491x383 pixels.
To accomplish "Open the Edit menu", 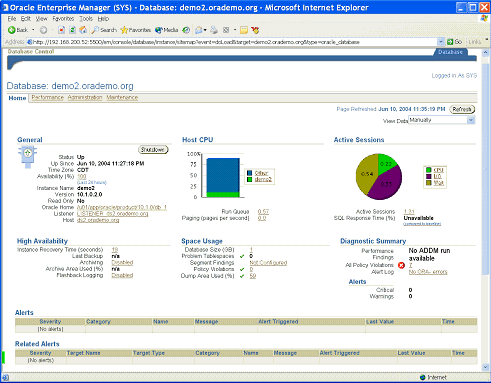I will (26, 19).
